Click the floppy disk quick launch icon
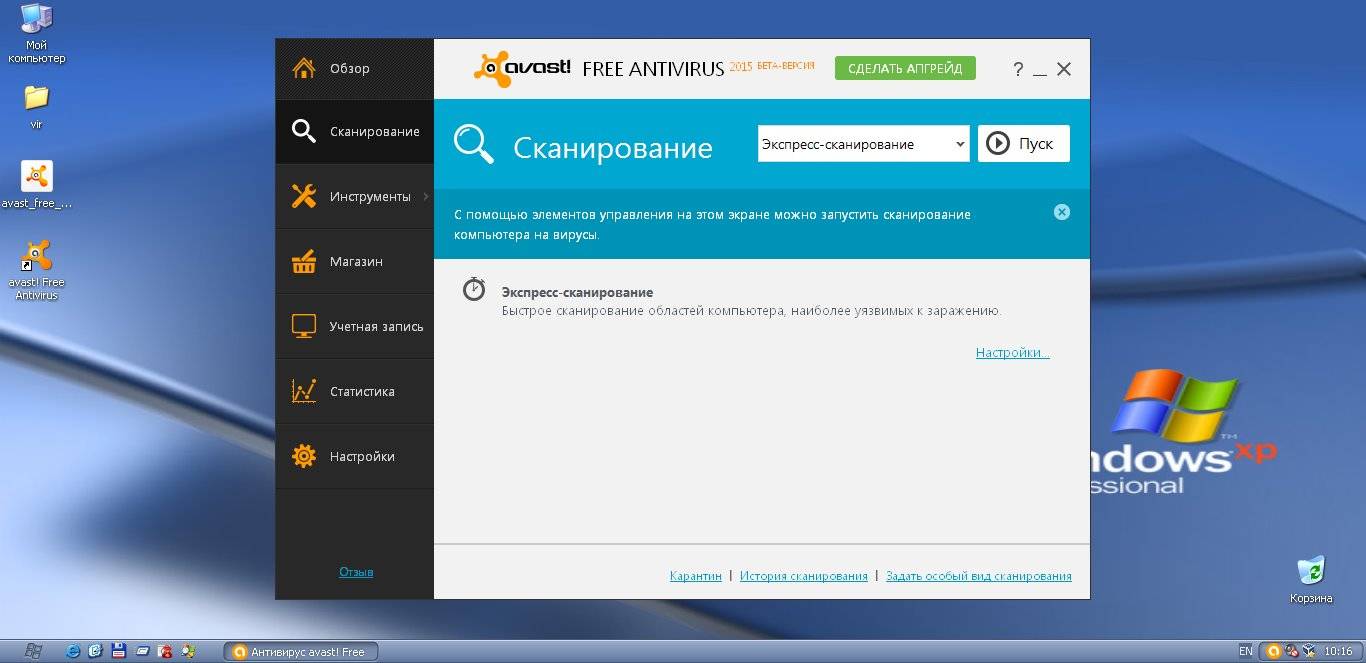The image size is (1366, 663). (118, 651)
